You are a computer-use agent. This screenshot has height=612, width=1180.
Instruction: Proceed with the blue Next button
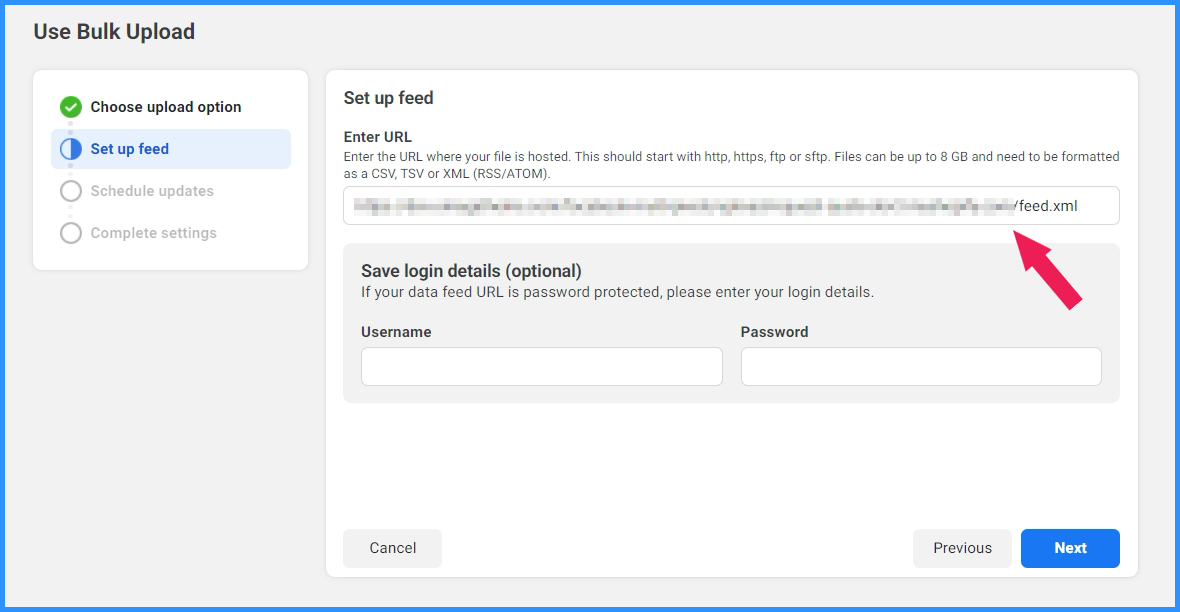point(1070,548)
